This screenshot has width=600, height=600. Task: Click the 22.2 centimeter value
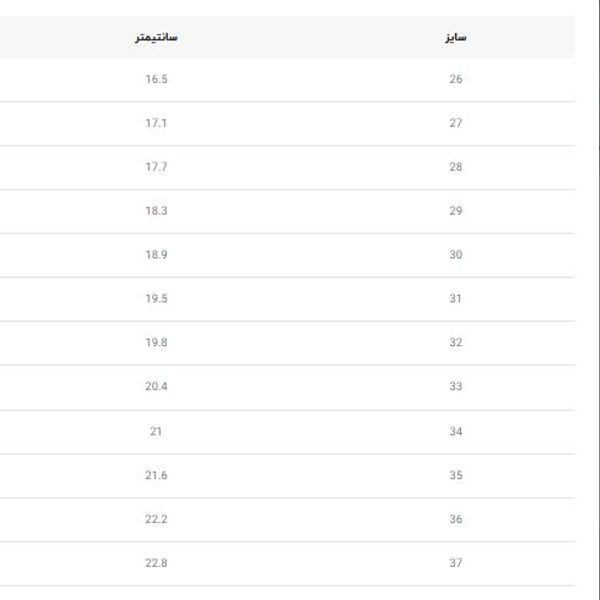tap(156, 519)
